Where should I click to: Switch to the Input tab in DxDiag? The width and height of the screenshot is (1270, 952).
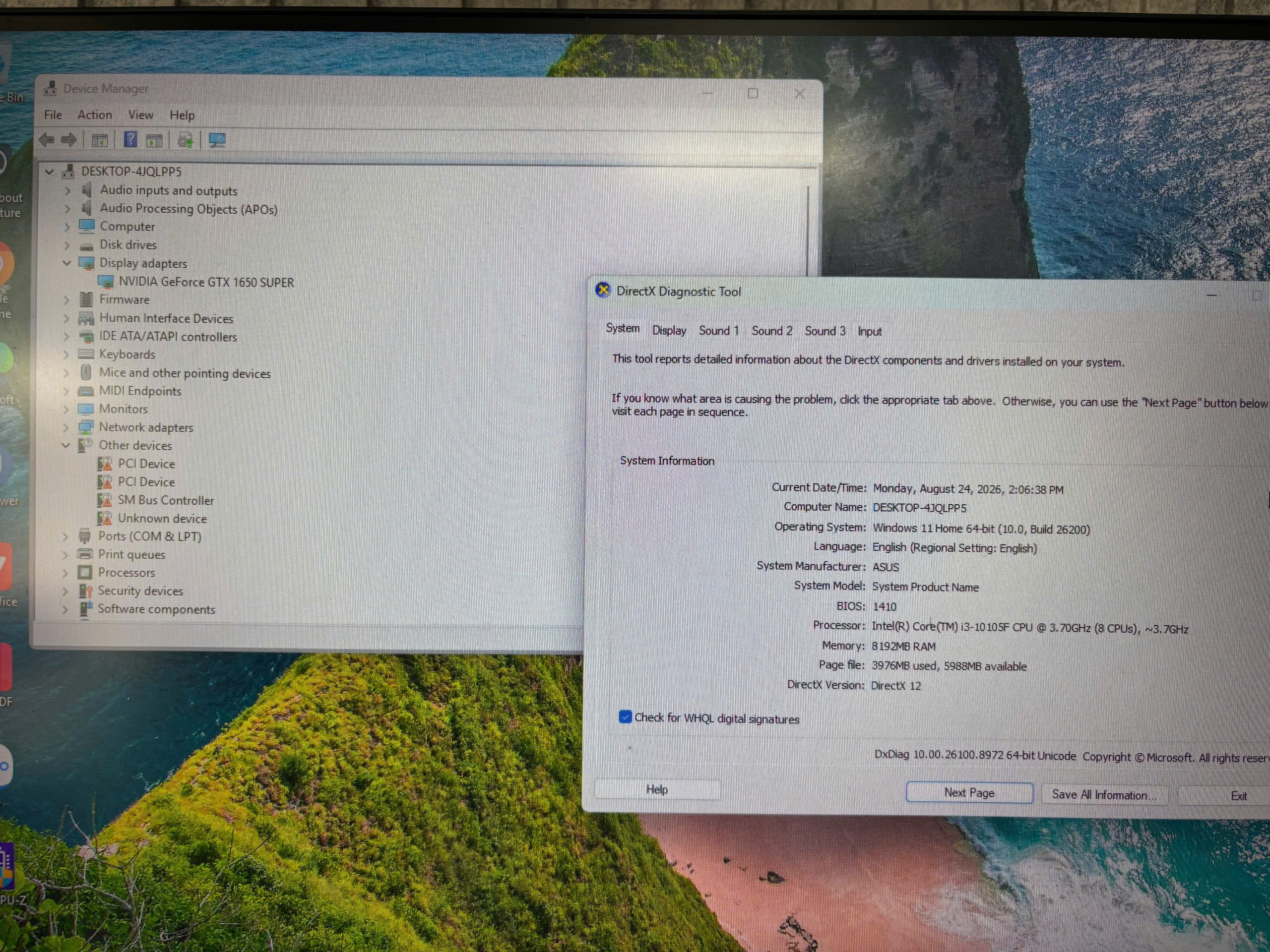870,332
